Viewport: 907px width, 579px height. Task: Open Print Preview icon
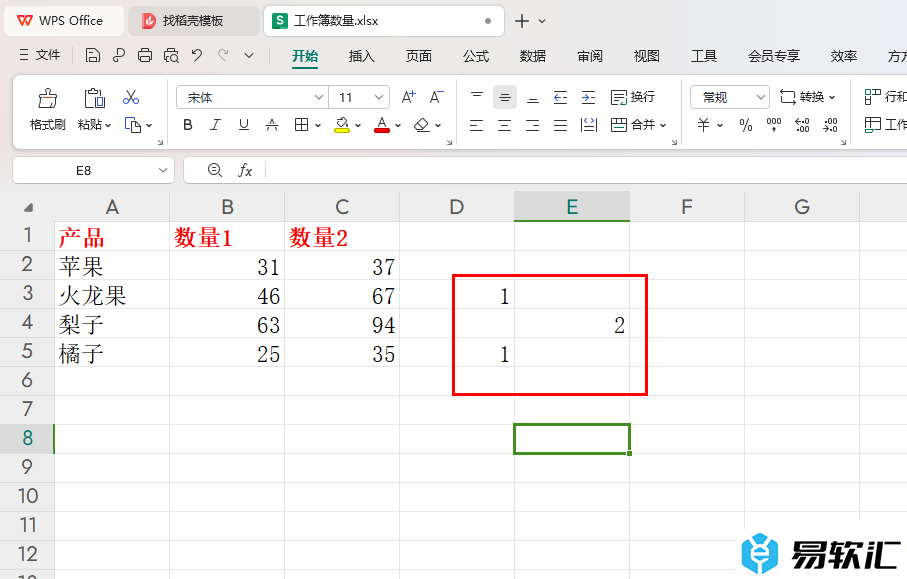point(171,56)
